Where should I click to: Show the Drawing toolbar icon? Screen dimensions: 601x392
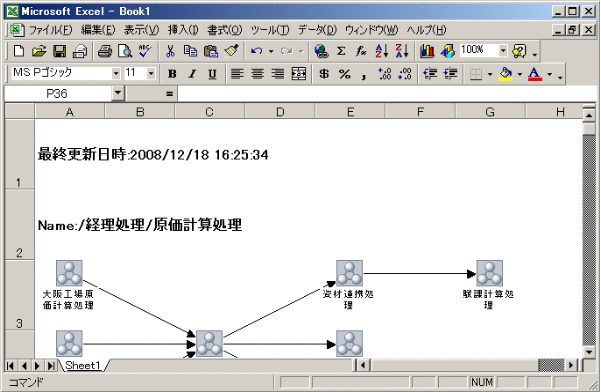pyautogui.click(x=447, y=51)
